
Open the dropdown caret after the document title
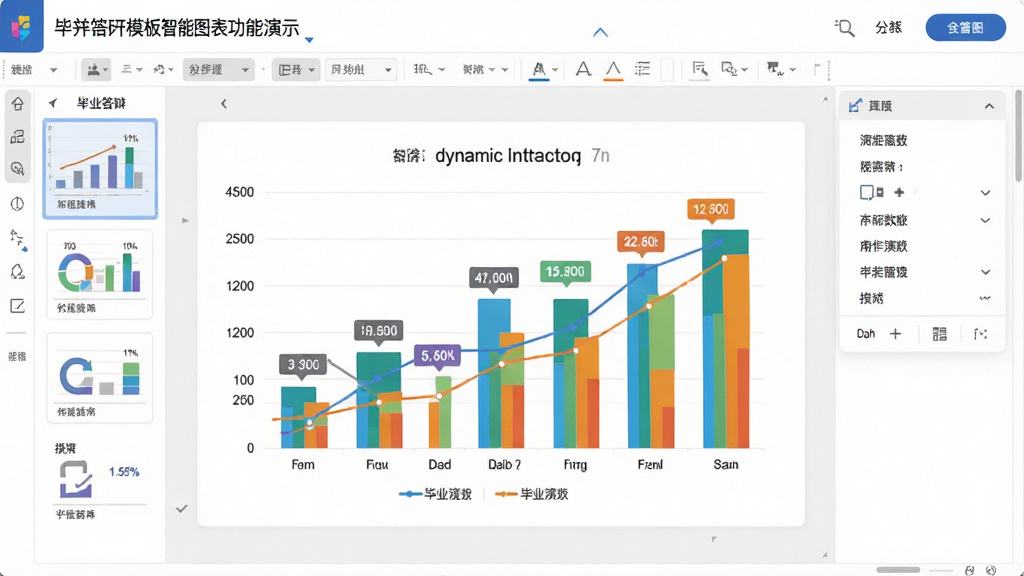click(309, 40)
